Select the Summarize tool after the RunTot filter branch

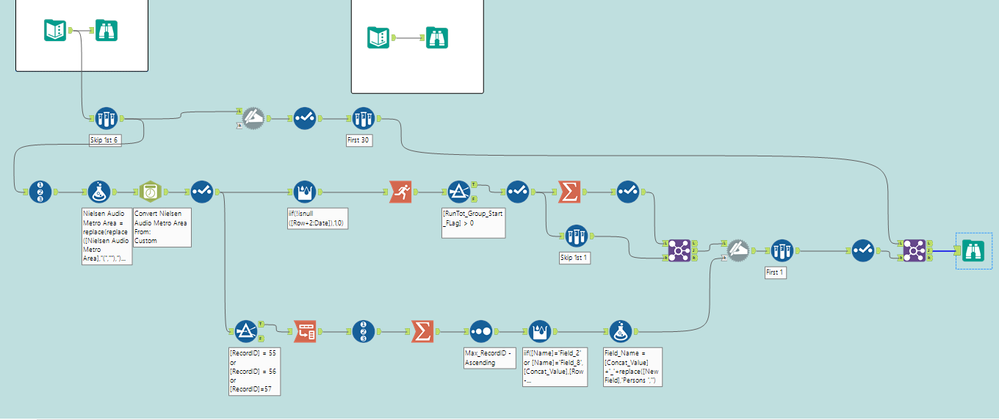568,191
